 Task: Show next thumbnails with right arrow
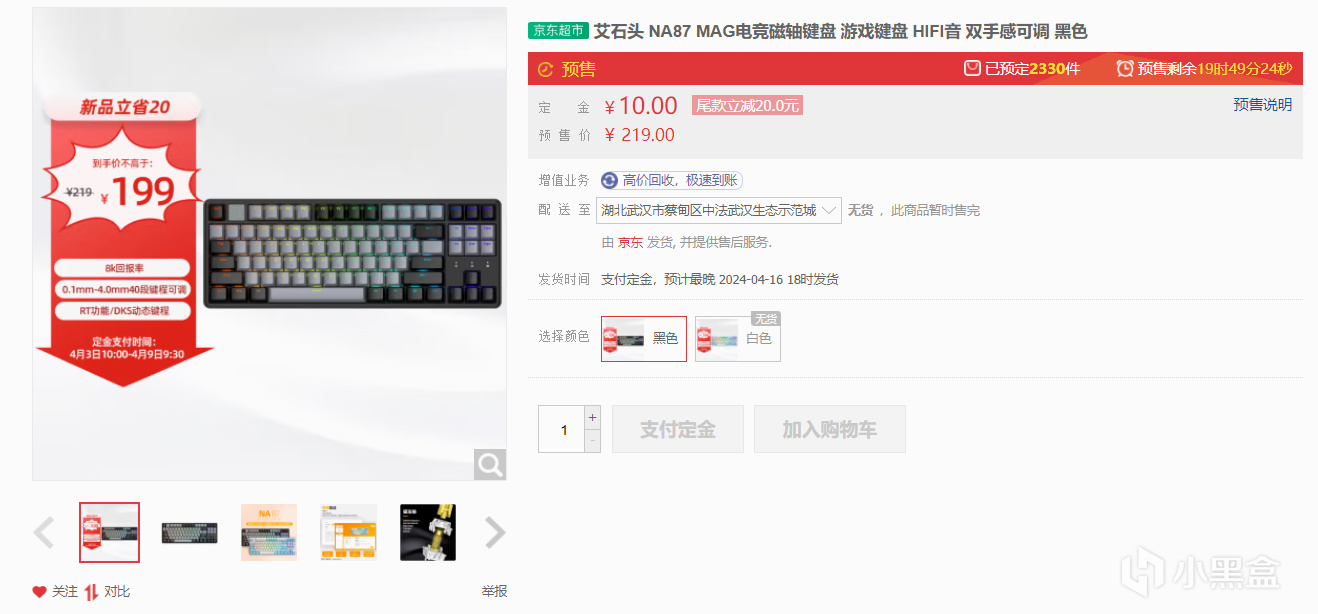coord(495,533)
